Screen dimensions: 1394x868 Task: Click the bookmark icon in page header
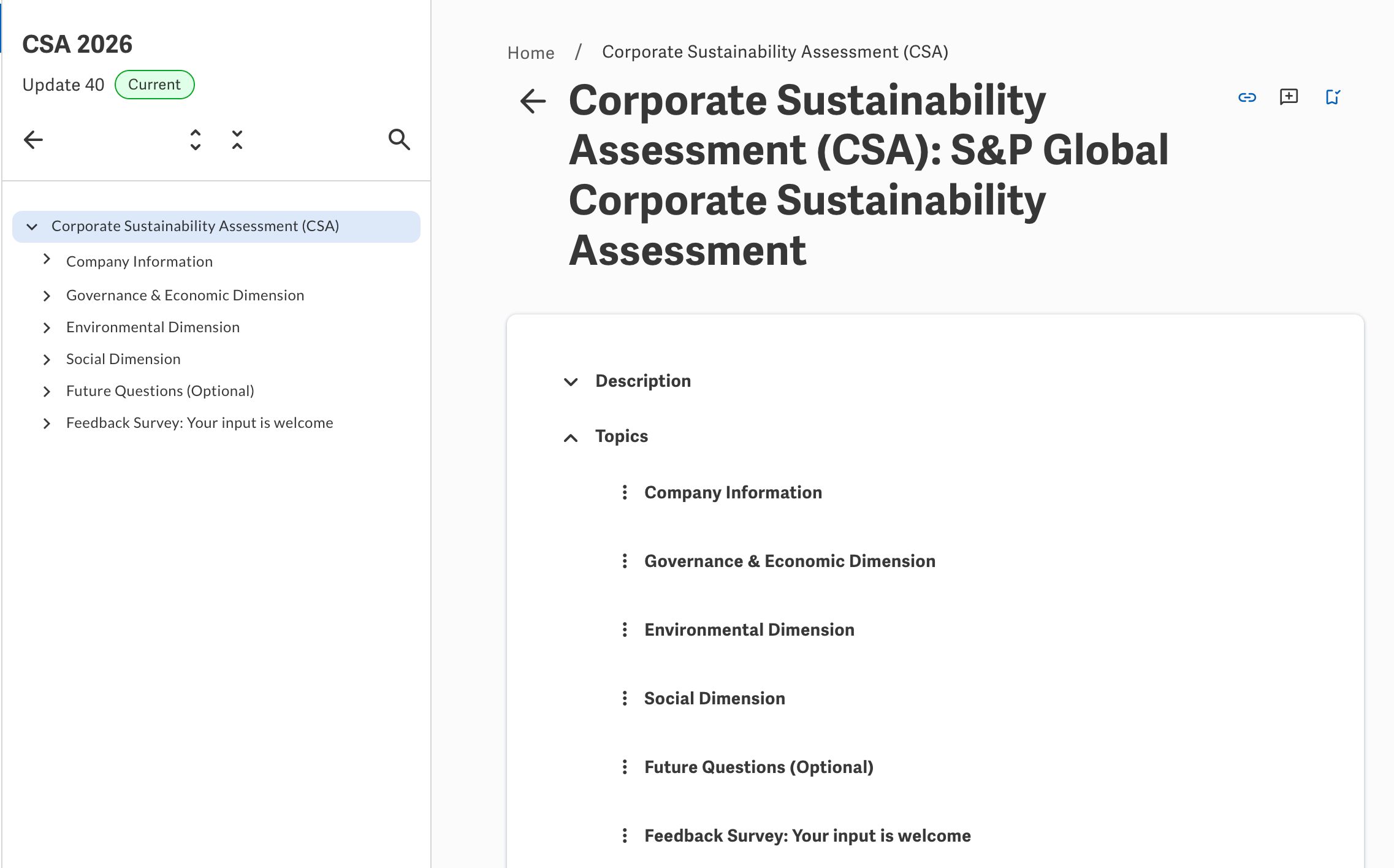(x=1333, y=97)
